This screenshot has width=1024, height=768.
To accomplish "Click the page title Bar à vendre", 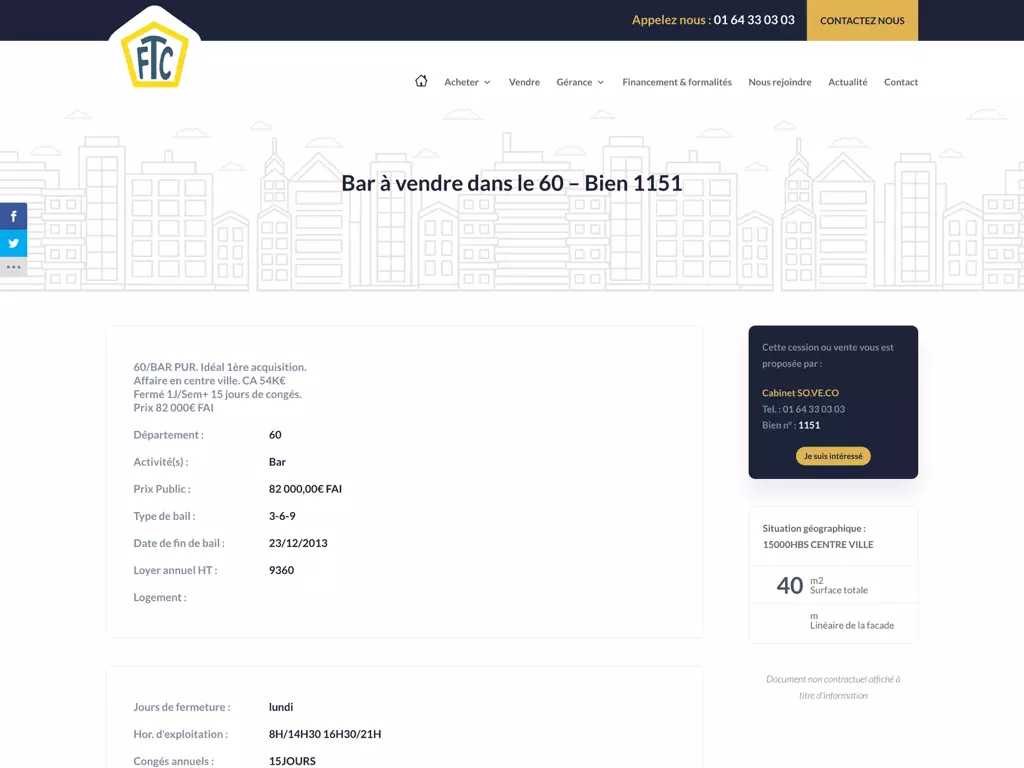I will (x=512, y=183).
